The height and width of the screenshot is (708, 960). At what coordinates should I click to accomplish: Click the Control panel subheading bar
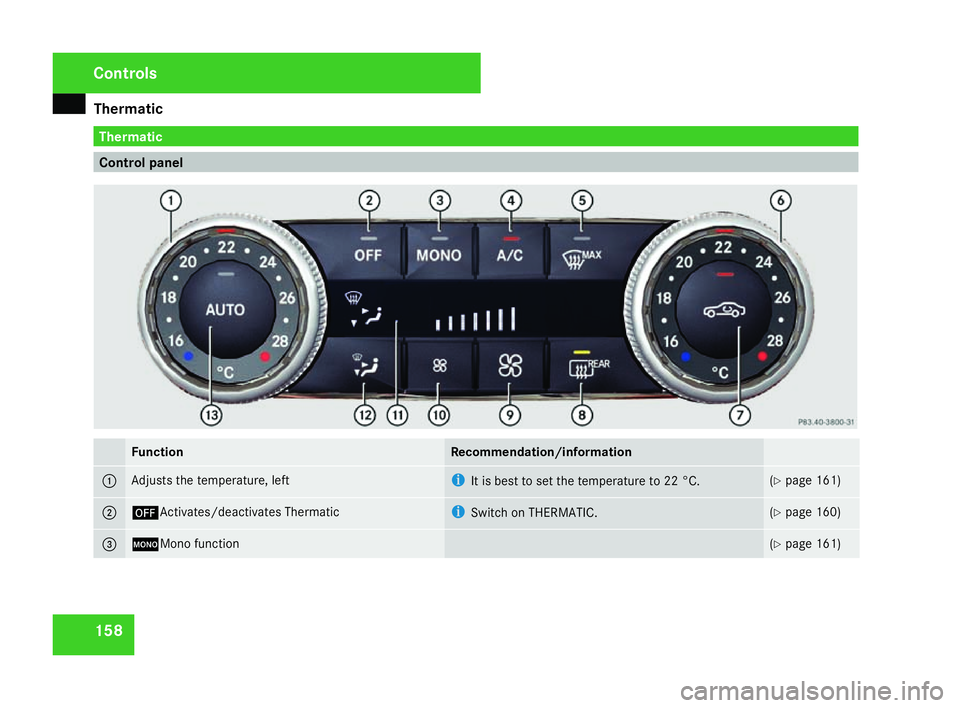476,162
